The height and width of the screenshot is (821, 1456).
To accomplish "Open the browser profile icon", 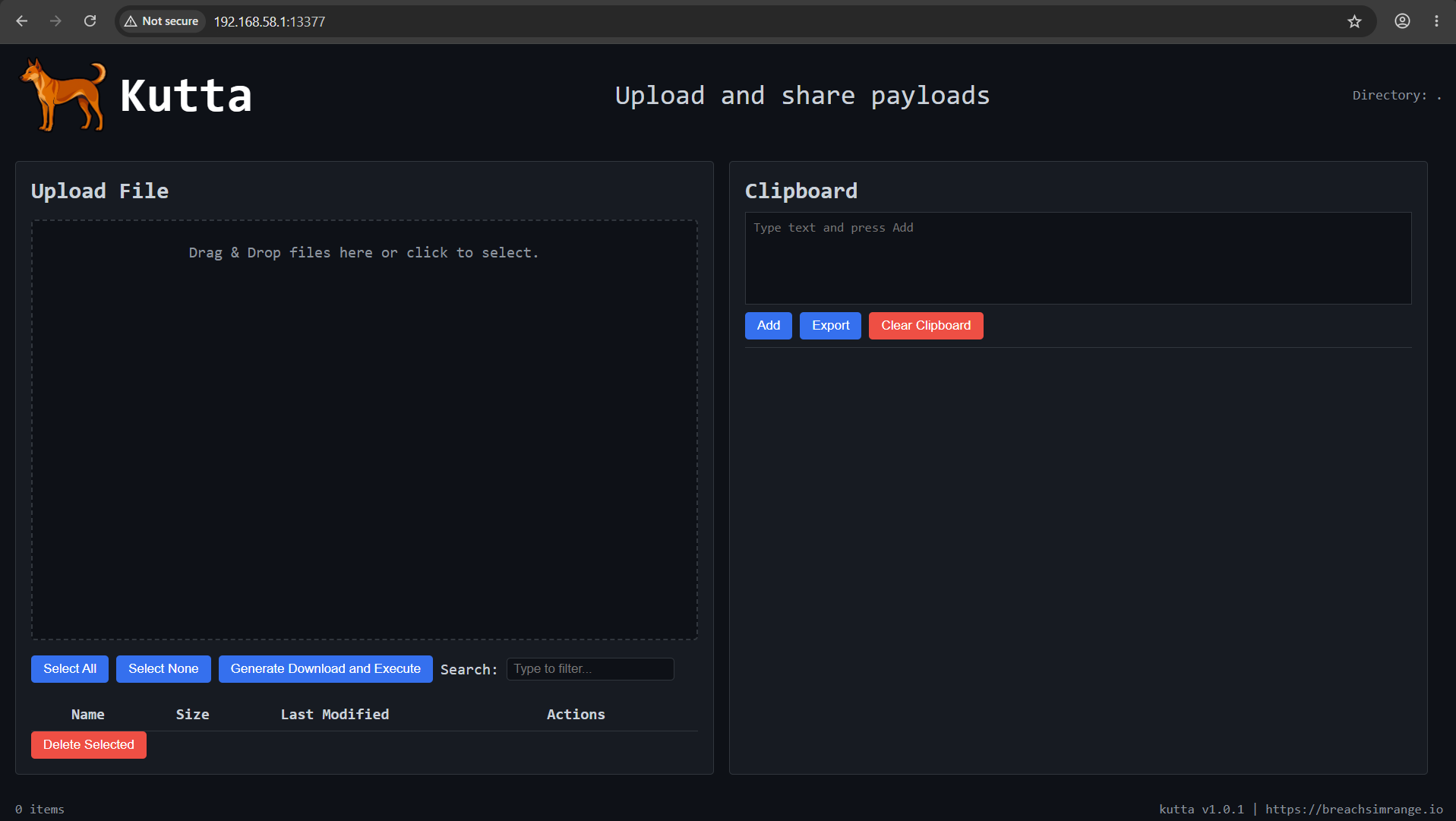I will (1402, 21).
